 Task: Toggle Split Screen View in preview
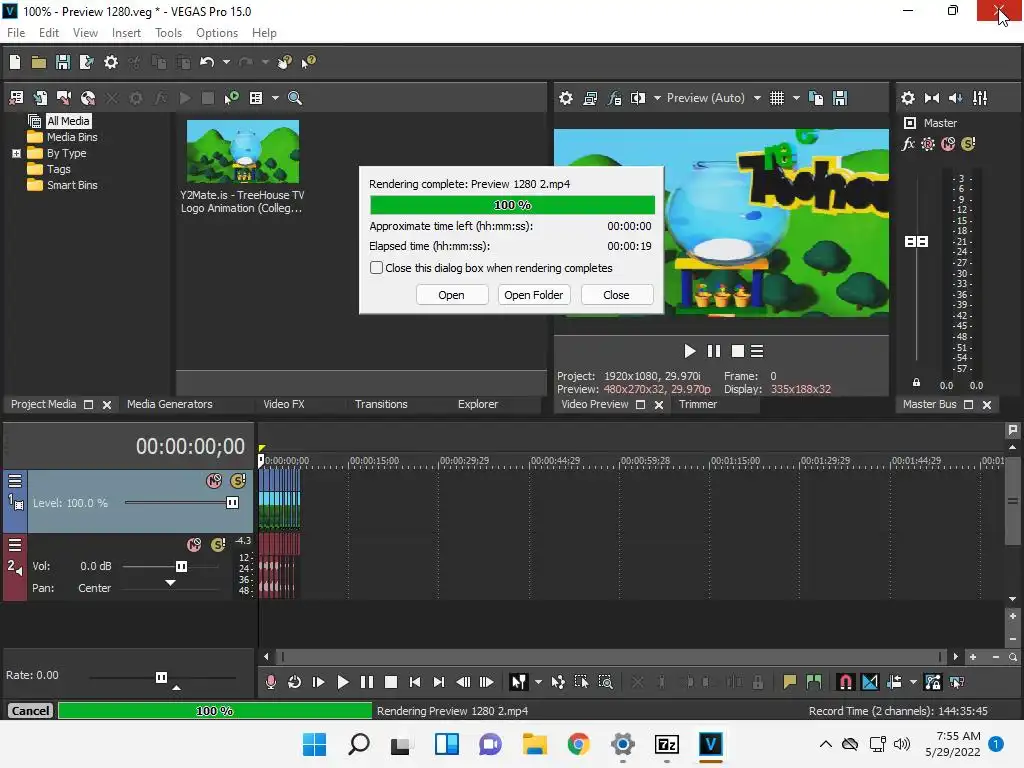click(637, 98)
